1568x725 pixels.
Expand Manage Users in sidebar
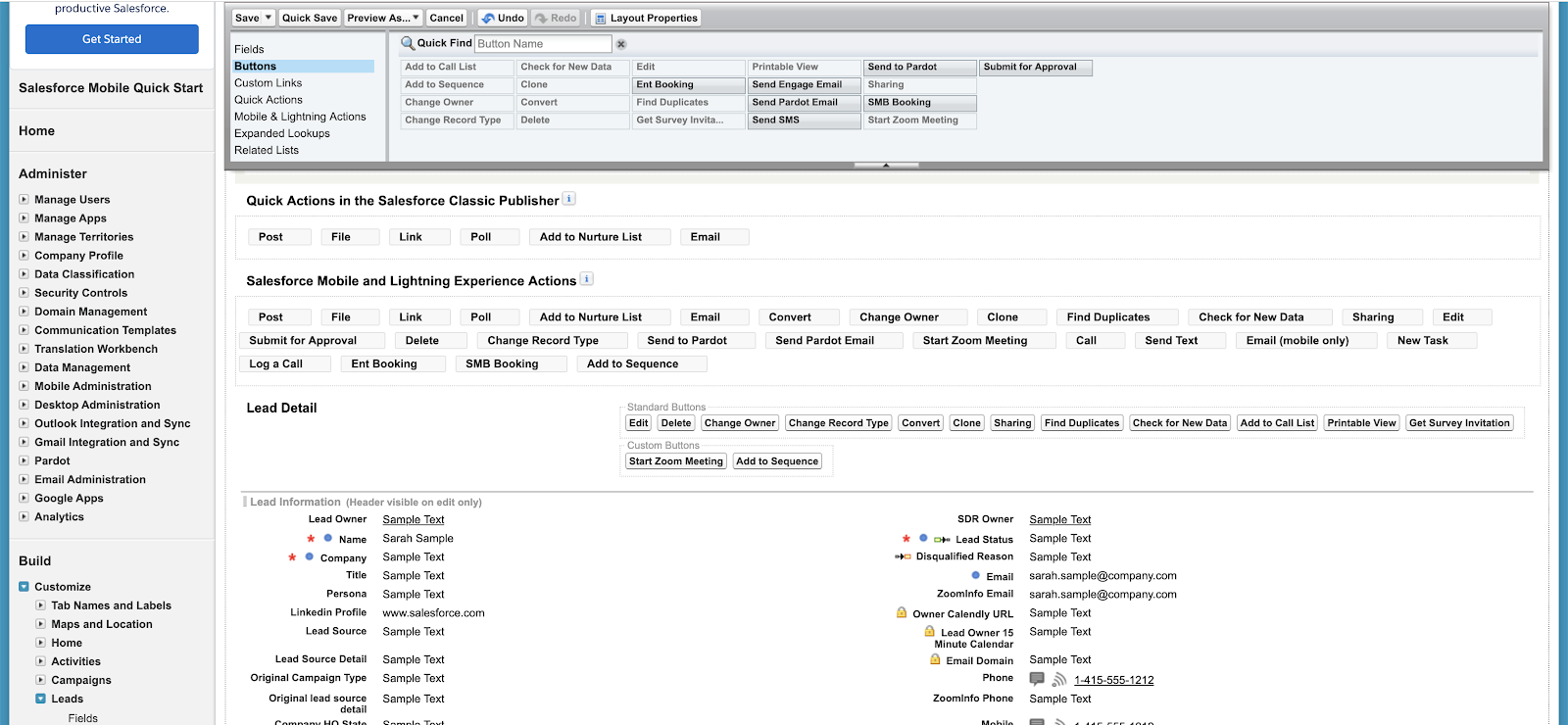click(x=24, y=199)
